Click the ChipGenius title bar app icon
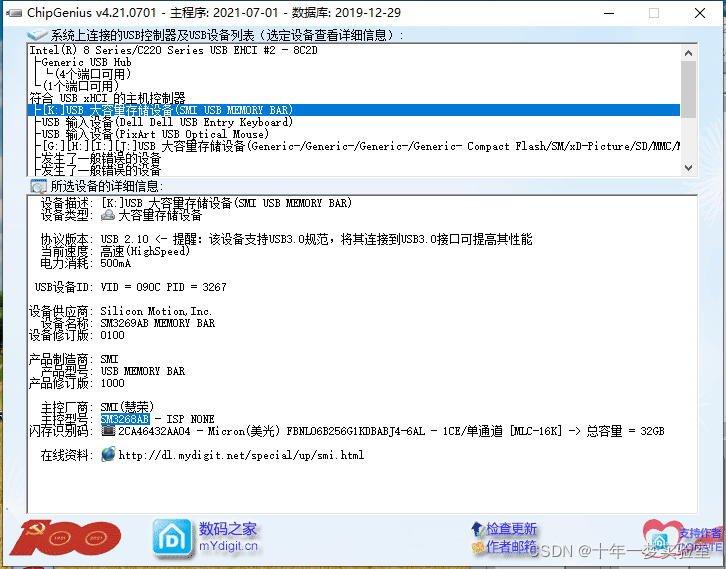Image resolution: width=726 pixels, height=569 pixels. click(x=14, y=13)
